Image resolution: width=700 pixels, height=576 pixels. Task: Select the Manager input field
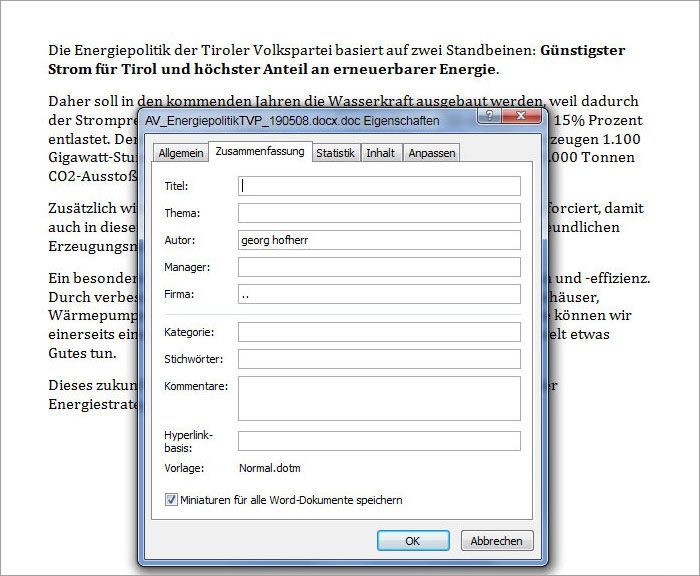pyautogui.click(x=379, y=267)
